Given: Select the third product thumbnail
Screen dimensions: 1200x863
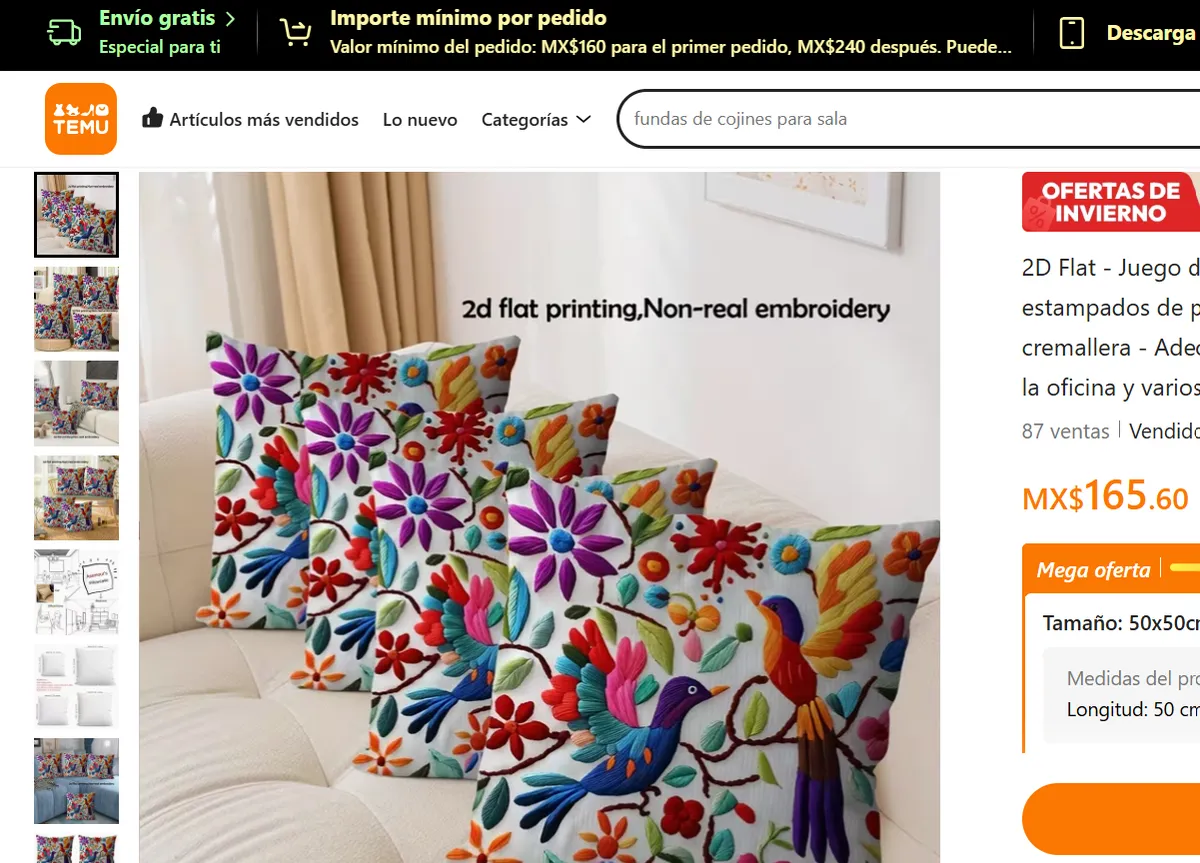Looking at the screenshot, I should (76, 403).
